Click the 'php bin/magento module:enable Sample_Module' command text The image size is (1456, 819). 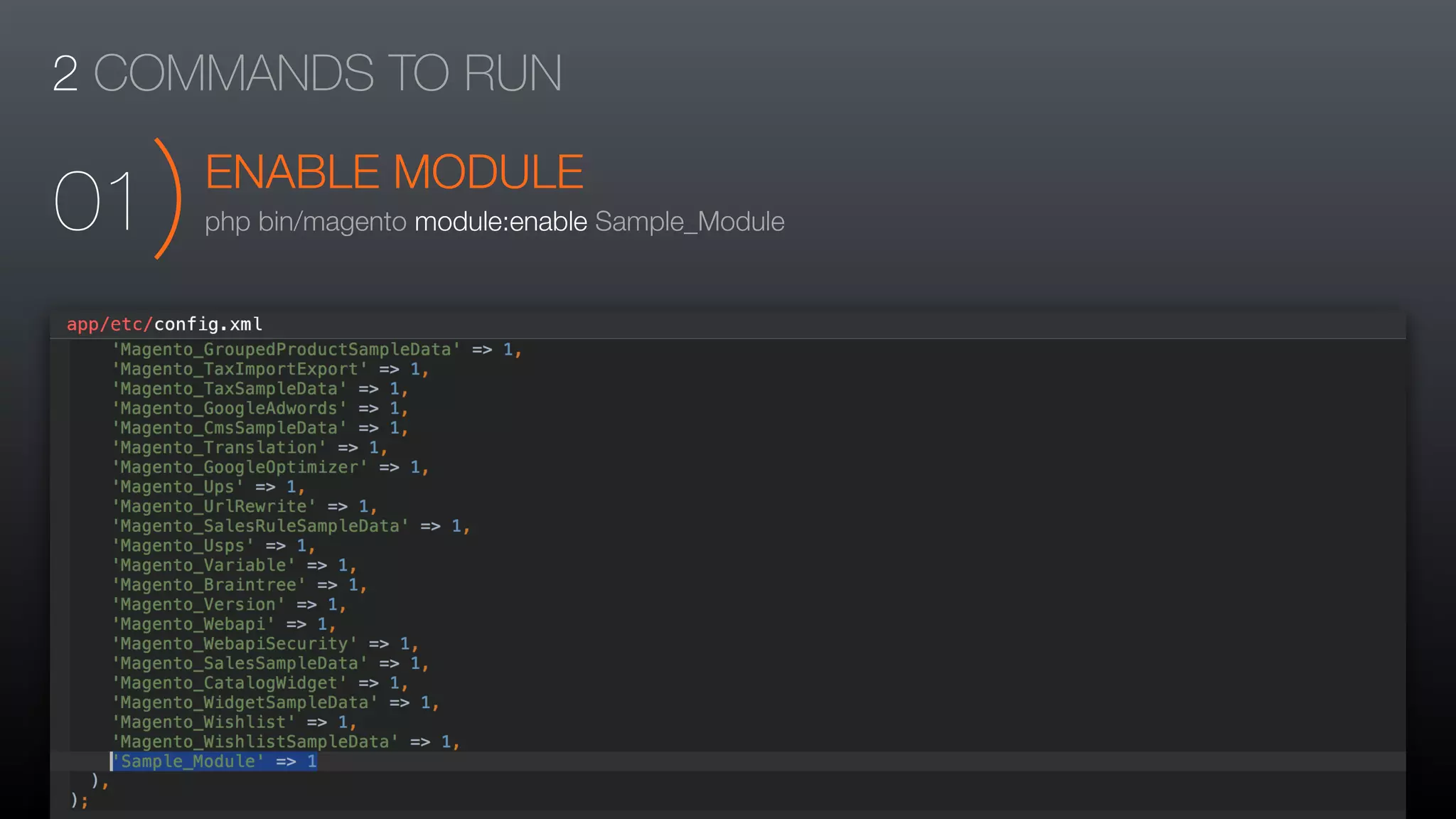(x=495, y=222)
